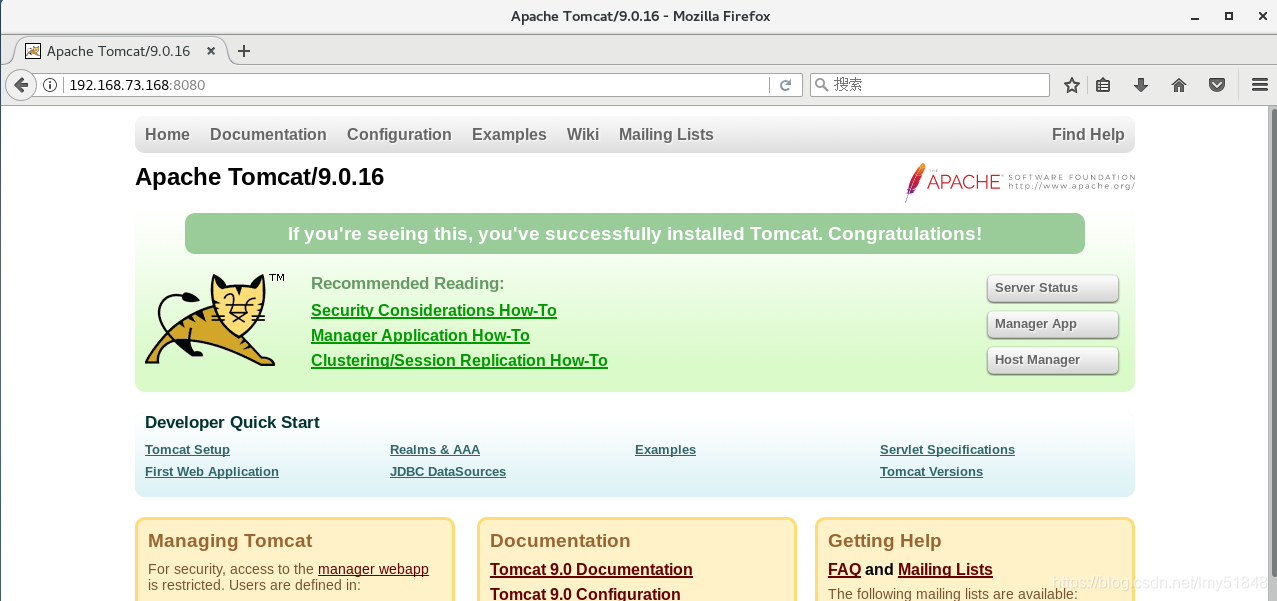The image size is (1277, 601).
Task: Open the manager webapp link
Action: 373,569
